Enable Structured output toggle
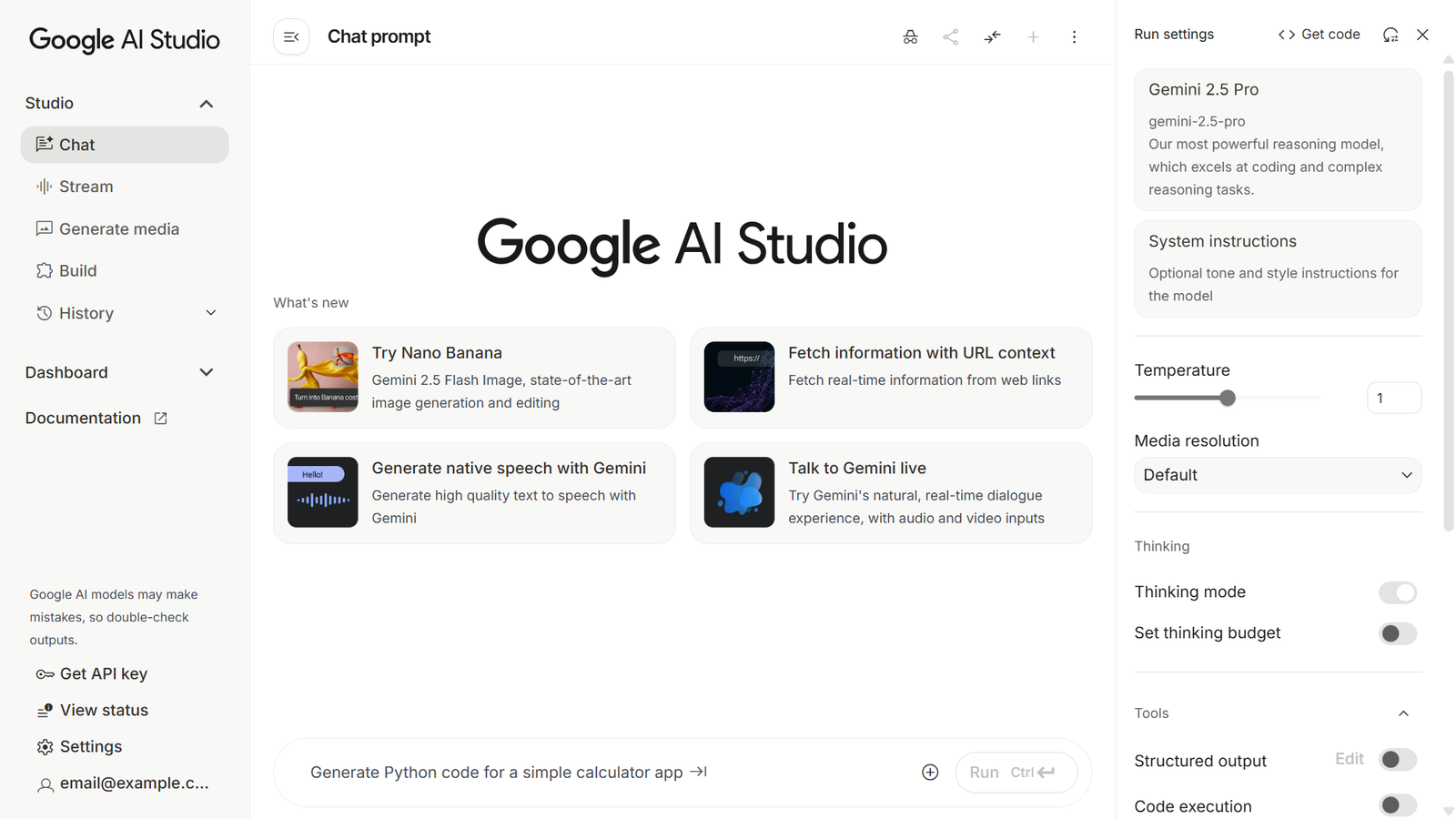This screenshot has height=819, width=1456. pyautogui.click(x=1398, y=760)
